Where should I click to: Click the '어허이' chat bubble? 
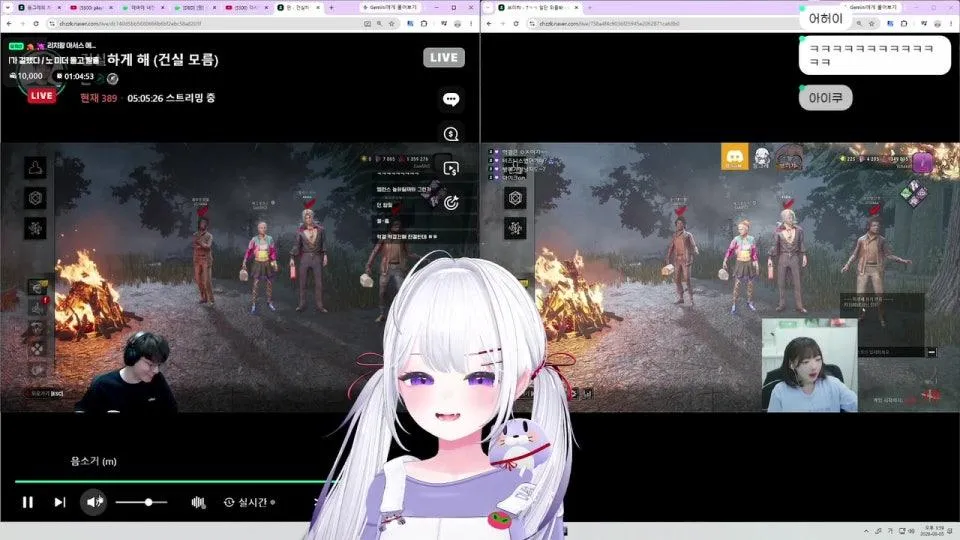(825, 18)
